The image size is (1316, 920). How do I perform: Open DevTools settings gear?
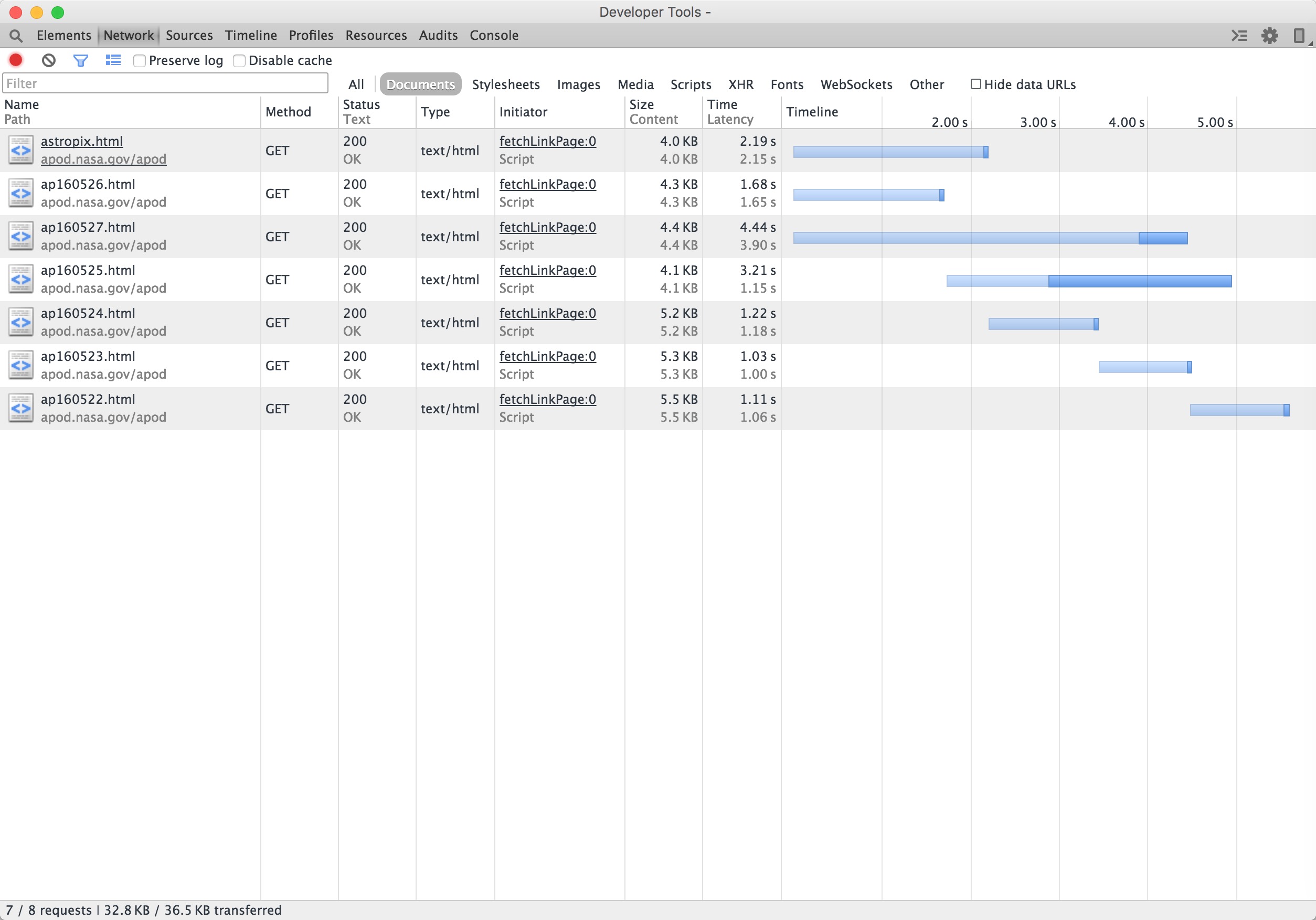tap(1270, 36)
